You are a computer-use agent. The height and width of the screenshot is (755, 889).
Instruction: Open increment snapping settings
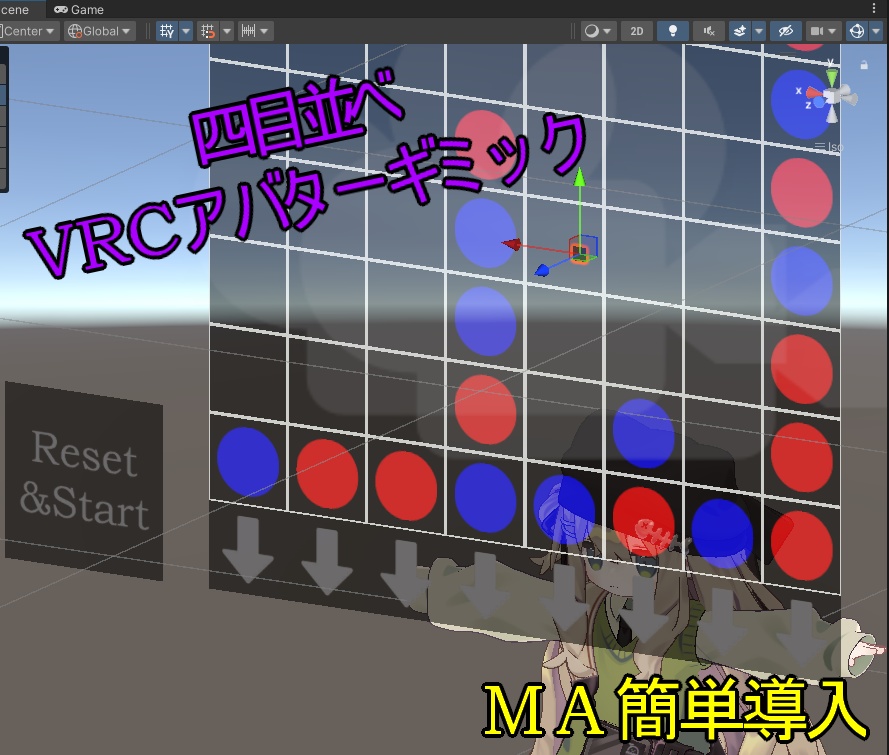coord(255,31)
